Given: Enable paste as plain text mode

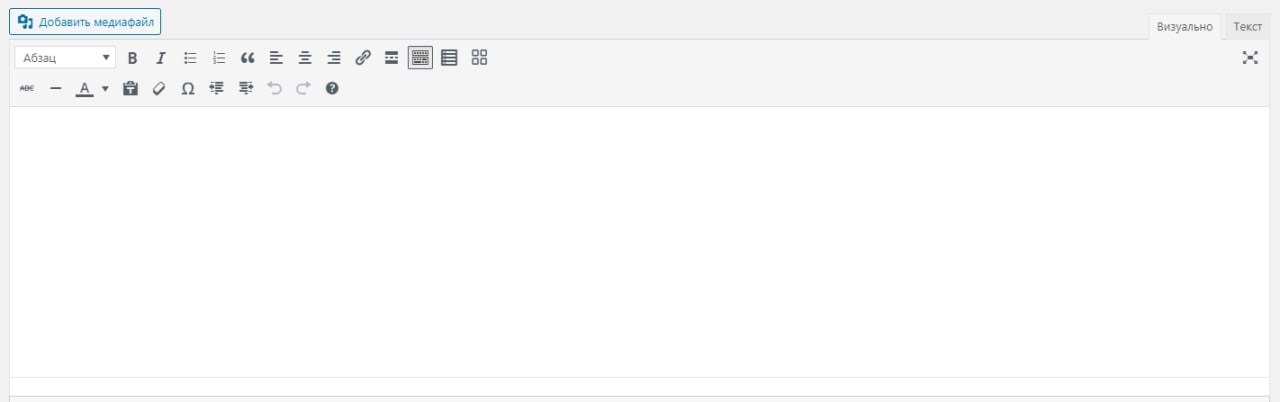Looking at the screenshot, I should 130,88.
